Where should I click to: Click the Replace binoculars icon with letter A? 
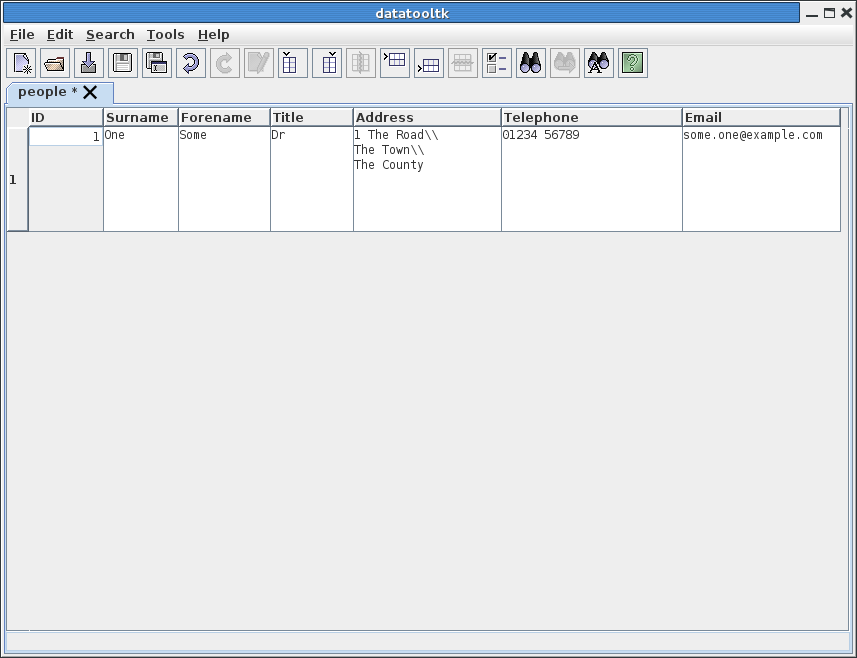coord(599,63)
